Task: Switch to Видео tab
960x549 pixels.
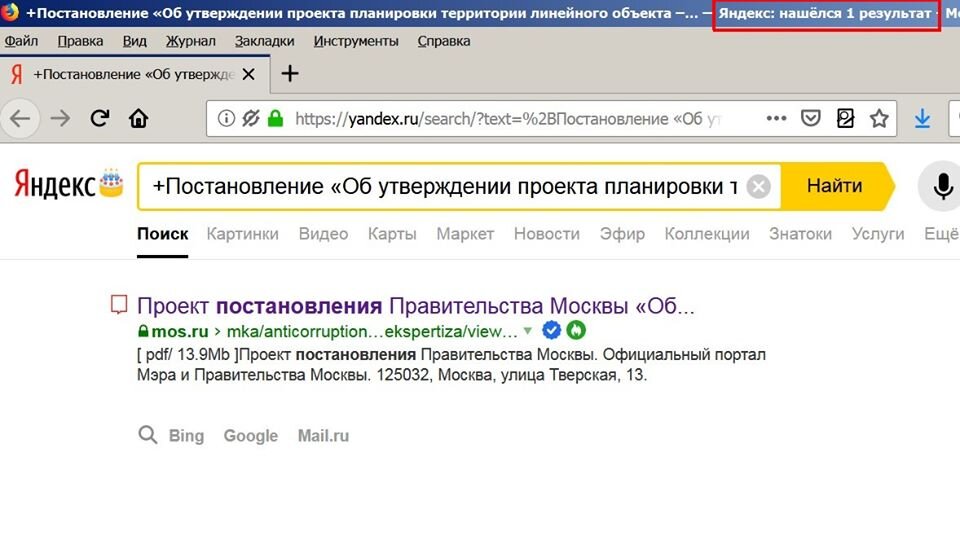Action: click(323, 234)
